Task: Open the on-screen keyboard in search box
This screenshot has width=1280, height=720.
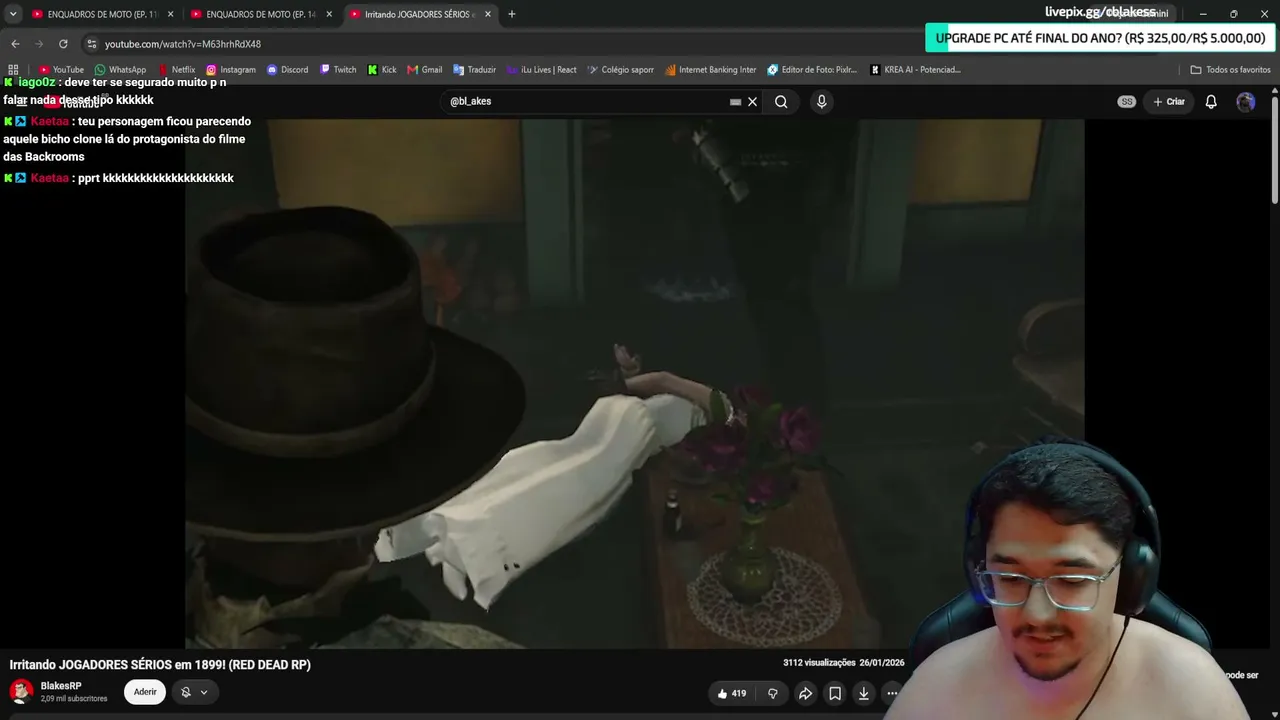Action: (735, 101)
